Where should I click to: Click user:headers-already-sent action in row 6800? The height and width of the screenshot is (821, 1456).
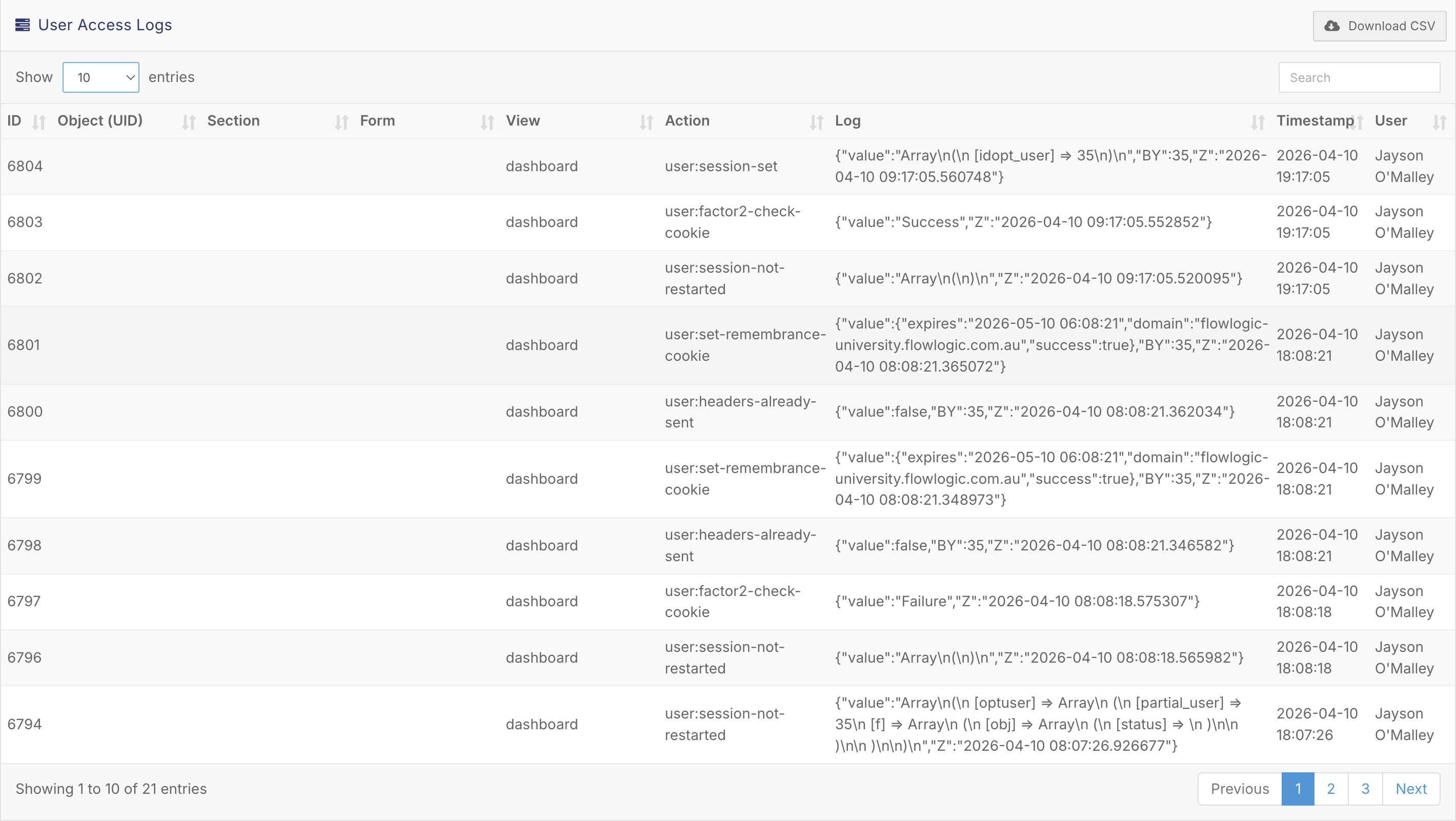point(740,412)
